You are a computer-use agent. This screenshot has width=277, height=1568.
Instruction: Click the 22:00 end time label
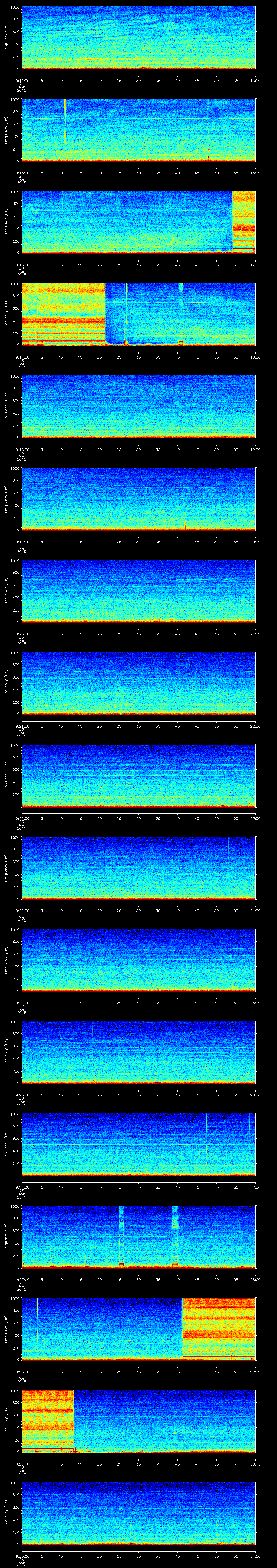256,726
